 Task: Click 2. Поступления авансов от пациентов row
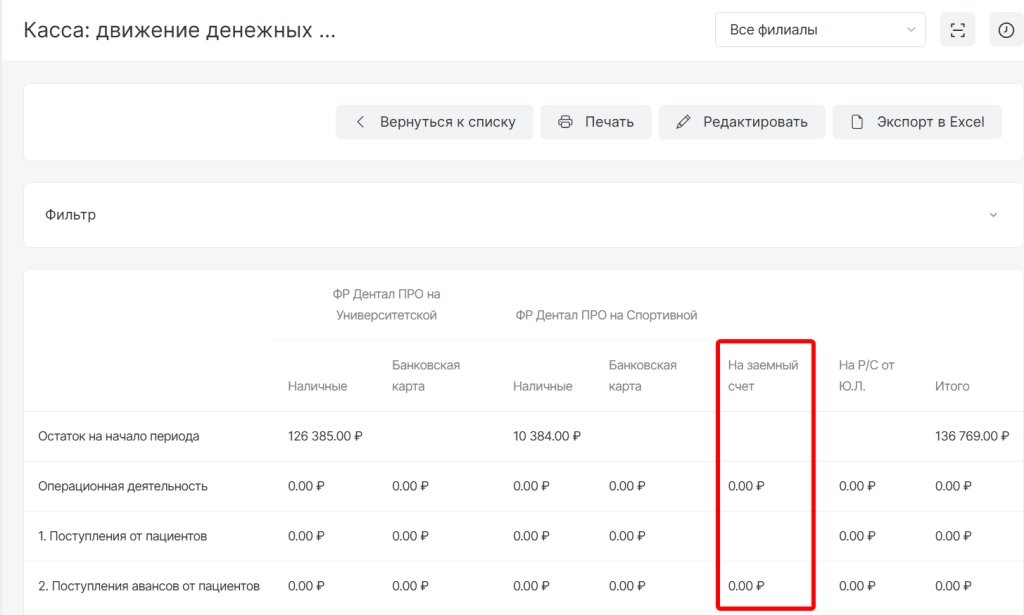pyautogui.click(x=148, y=586)
